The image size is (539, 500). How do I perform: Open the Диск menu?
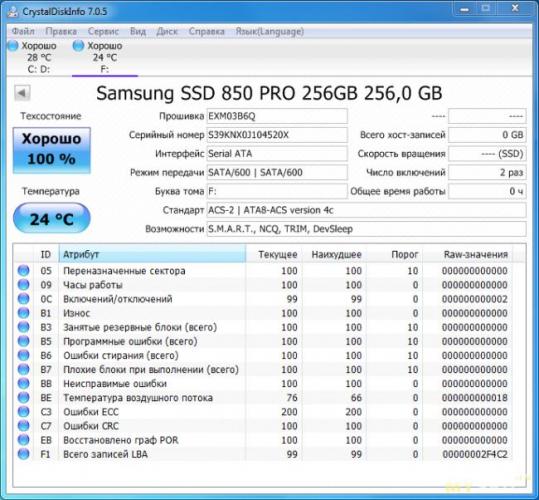[x=167, y=32]
